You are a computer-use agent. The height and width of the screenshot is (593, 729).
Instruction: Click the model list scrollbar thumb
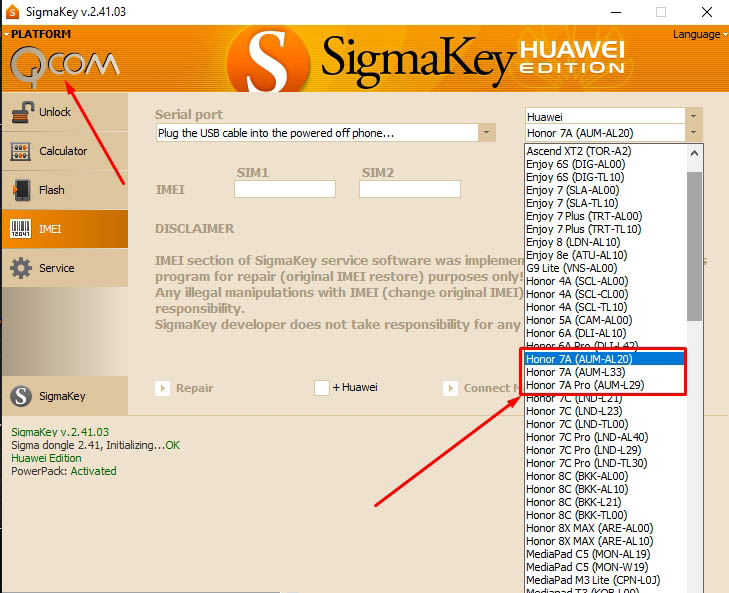click(695, 247)
